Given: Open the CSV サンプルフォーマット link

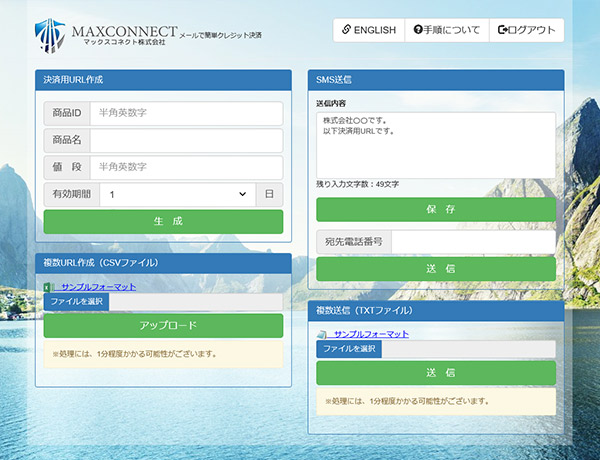Looking at the screenshot, I should pos(98,287).
